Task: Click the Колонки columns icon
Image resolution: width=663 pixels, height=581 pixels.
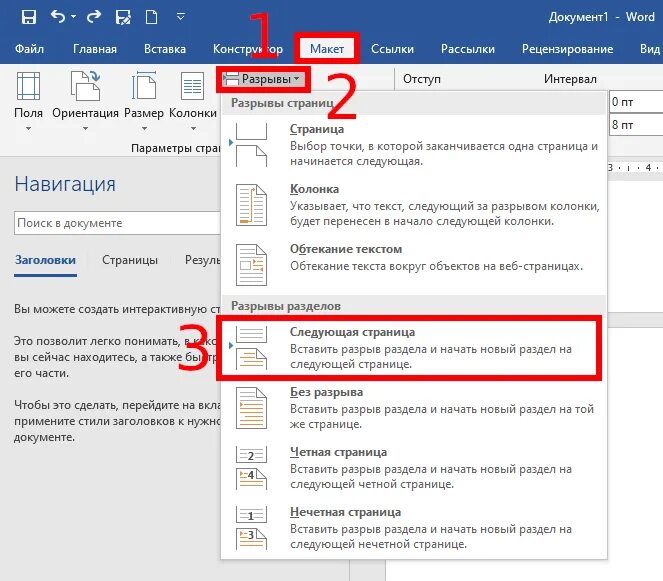Action: point(192,86)
